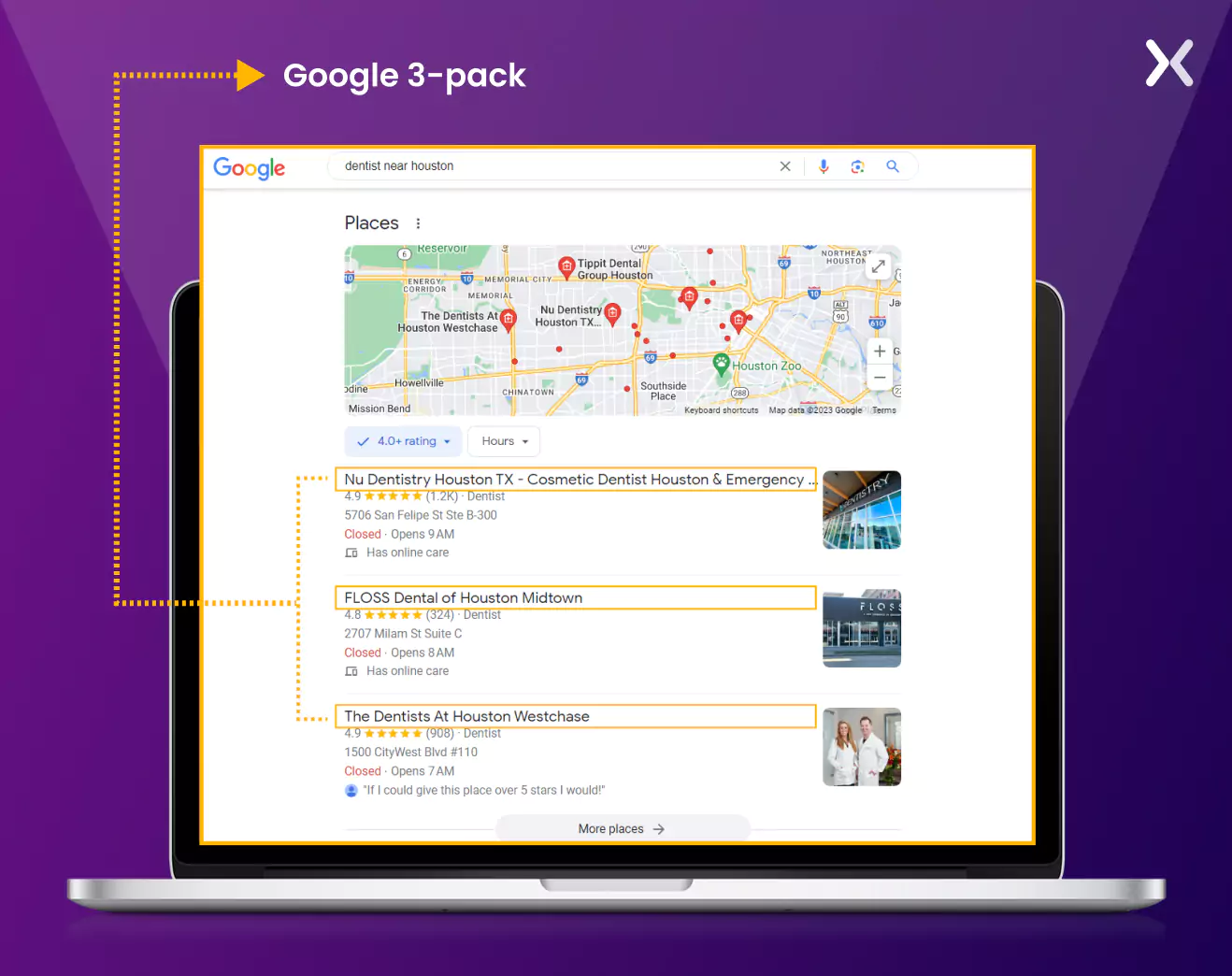Click Keyboard shortcuts on the map
This screenshot has width=1232, height=976.
(722, 410)
